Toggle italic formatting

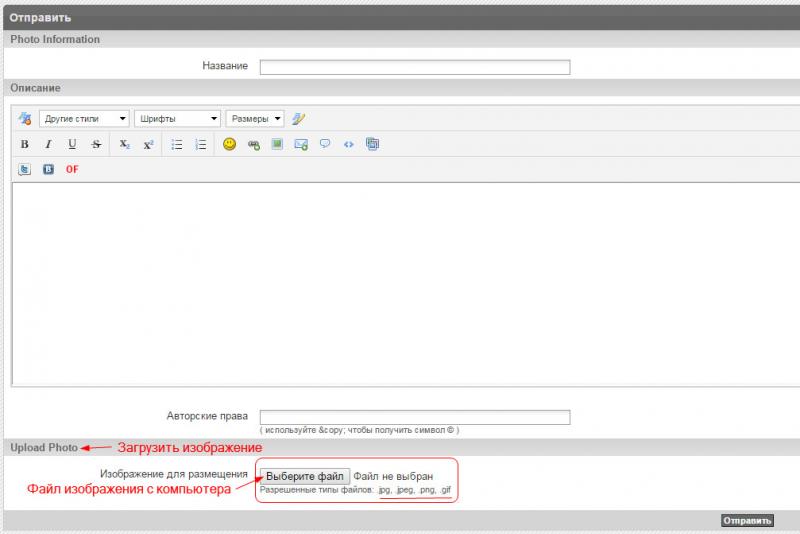point(48,144)
